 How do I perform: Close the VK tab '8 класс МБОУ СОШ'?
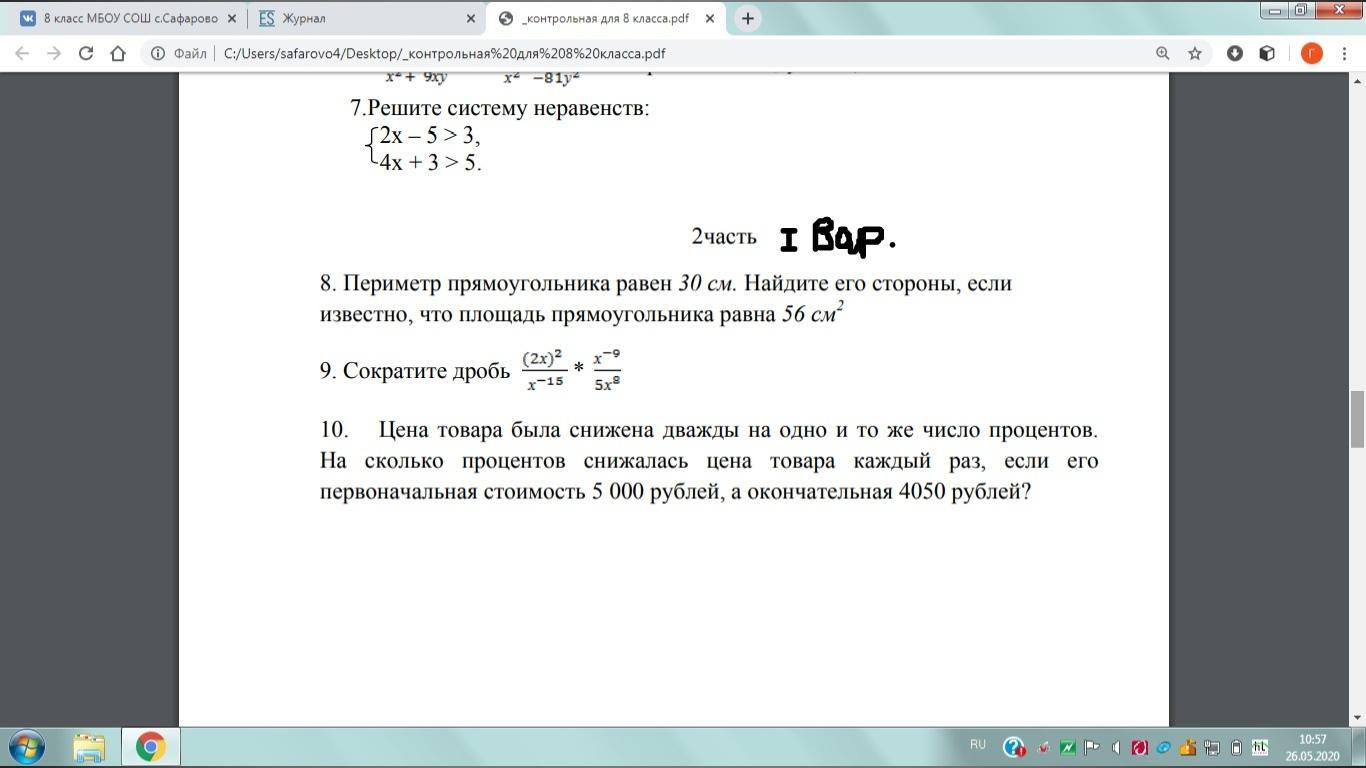tap(232, 18)
